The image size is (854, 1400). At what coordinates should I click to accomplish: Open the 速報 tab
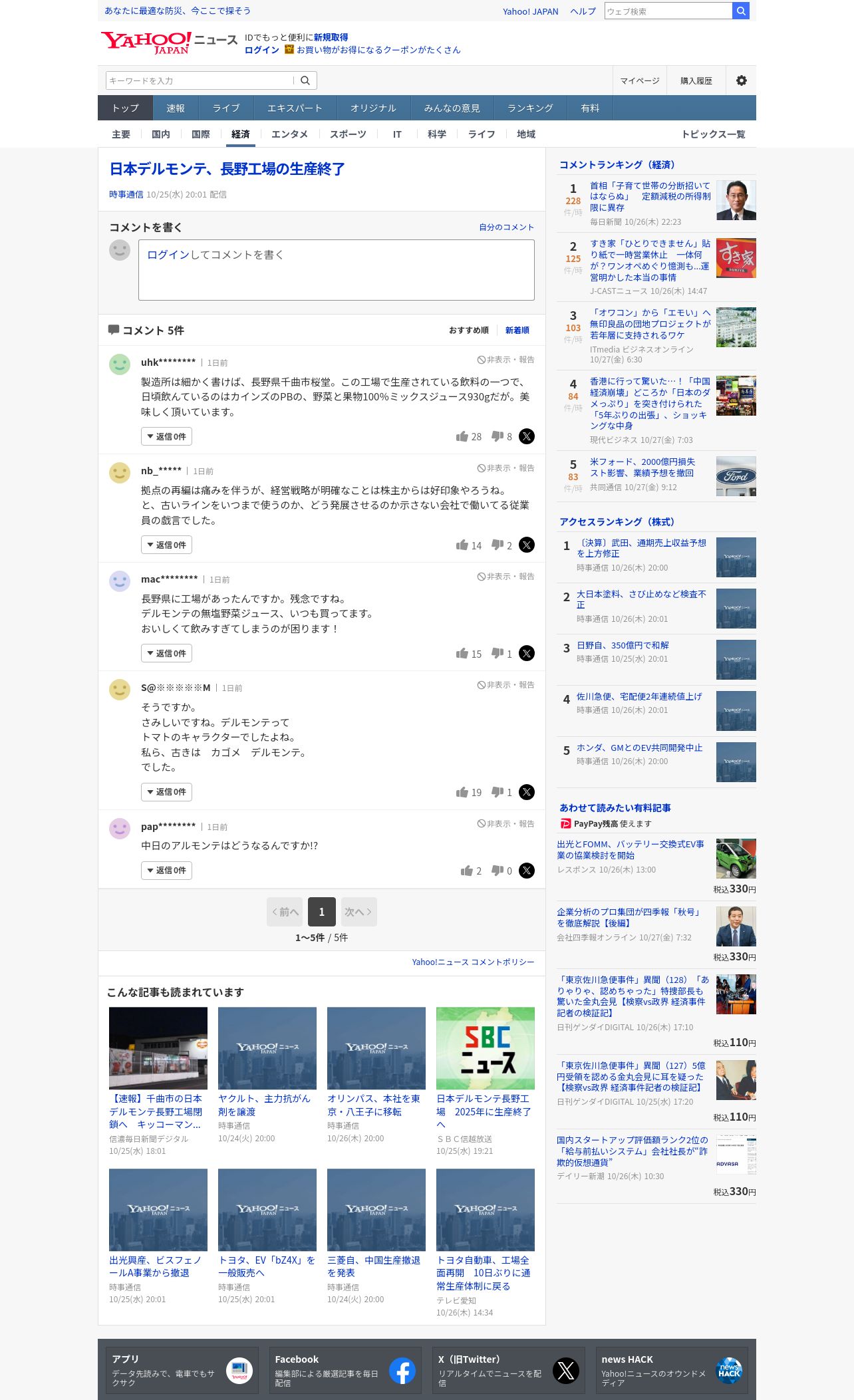point(176,108)
